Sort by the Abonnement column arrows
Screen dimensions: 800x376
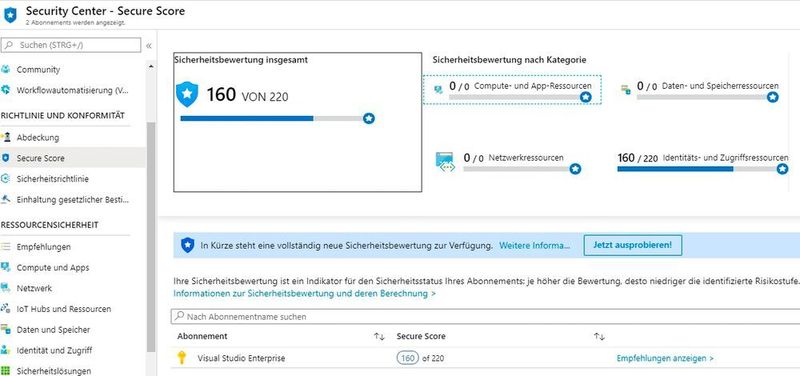pyautogui.click(x=379, y=337)
